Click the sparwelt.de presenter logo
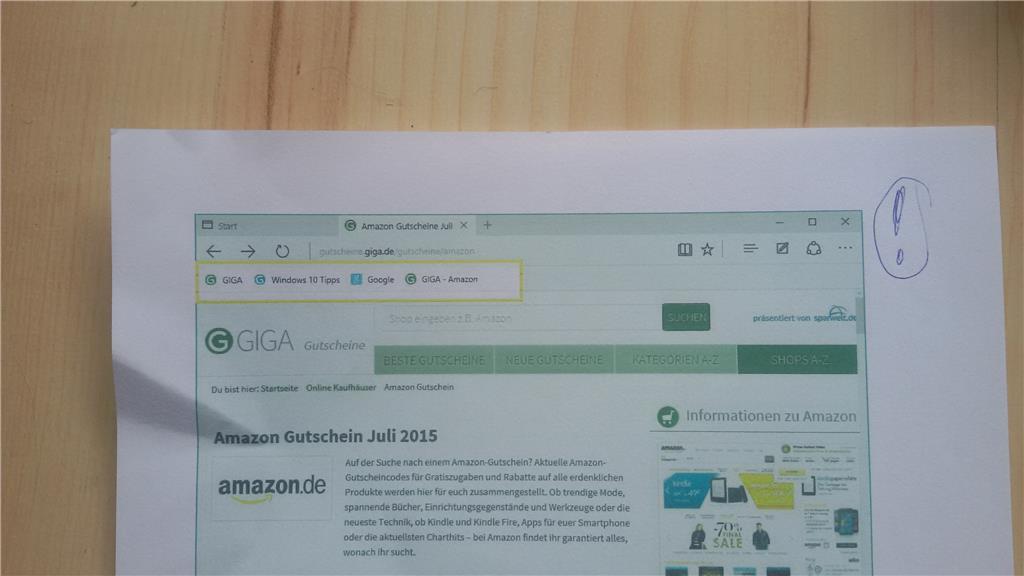This screenshot has height=576, width=1024. (835, 315)
